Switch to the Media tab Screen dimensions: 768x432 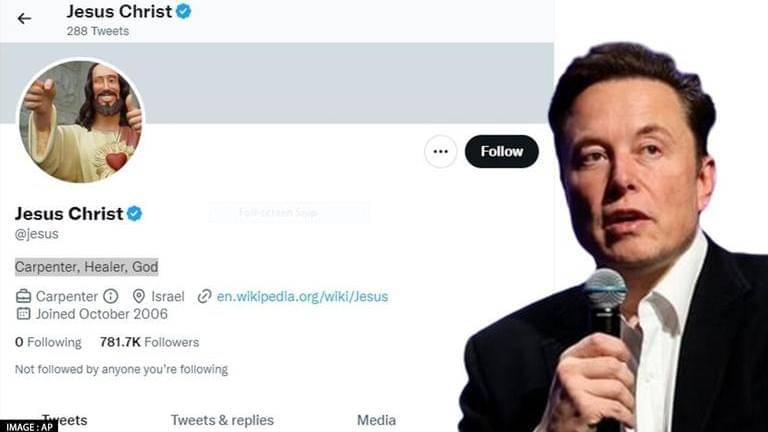(376, 420)
